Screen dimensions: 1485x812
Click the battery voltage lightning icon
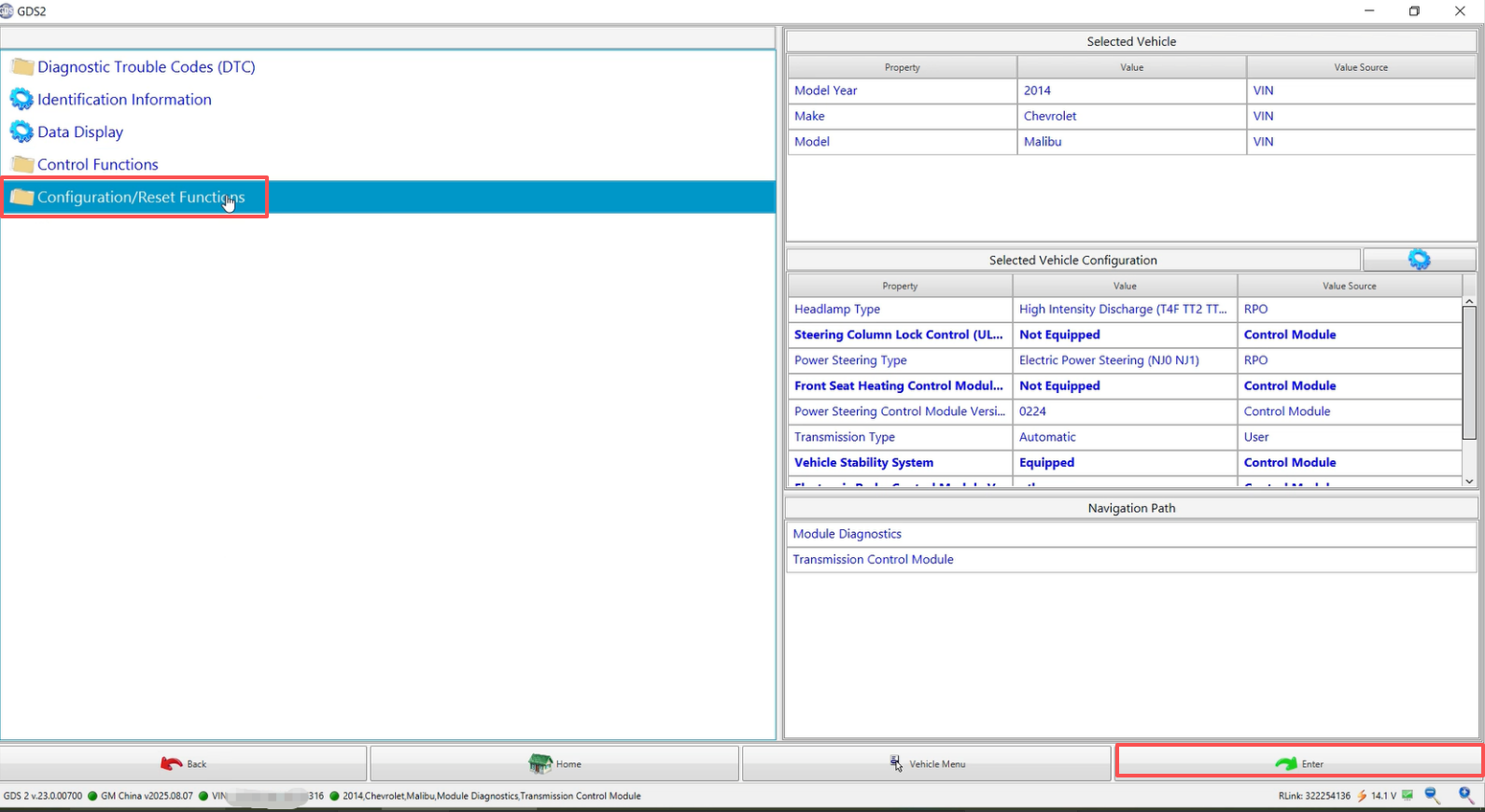coord(1362,796)
